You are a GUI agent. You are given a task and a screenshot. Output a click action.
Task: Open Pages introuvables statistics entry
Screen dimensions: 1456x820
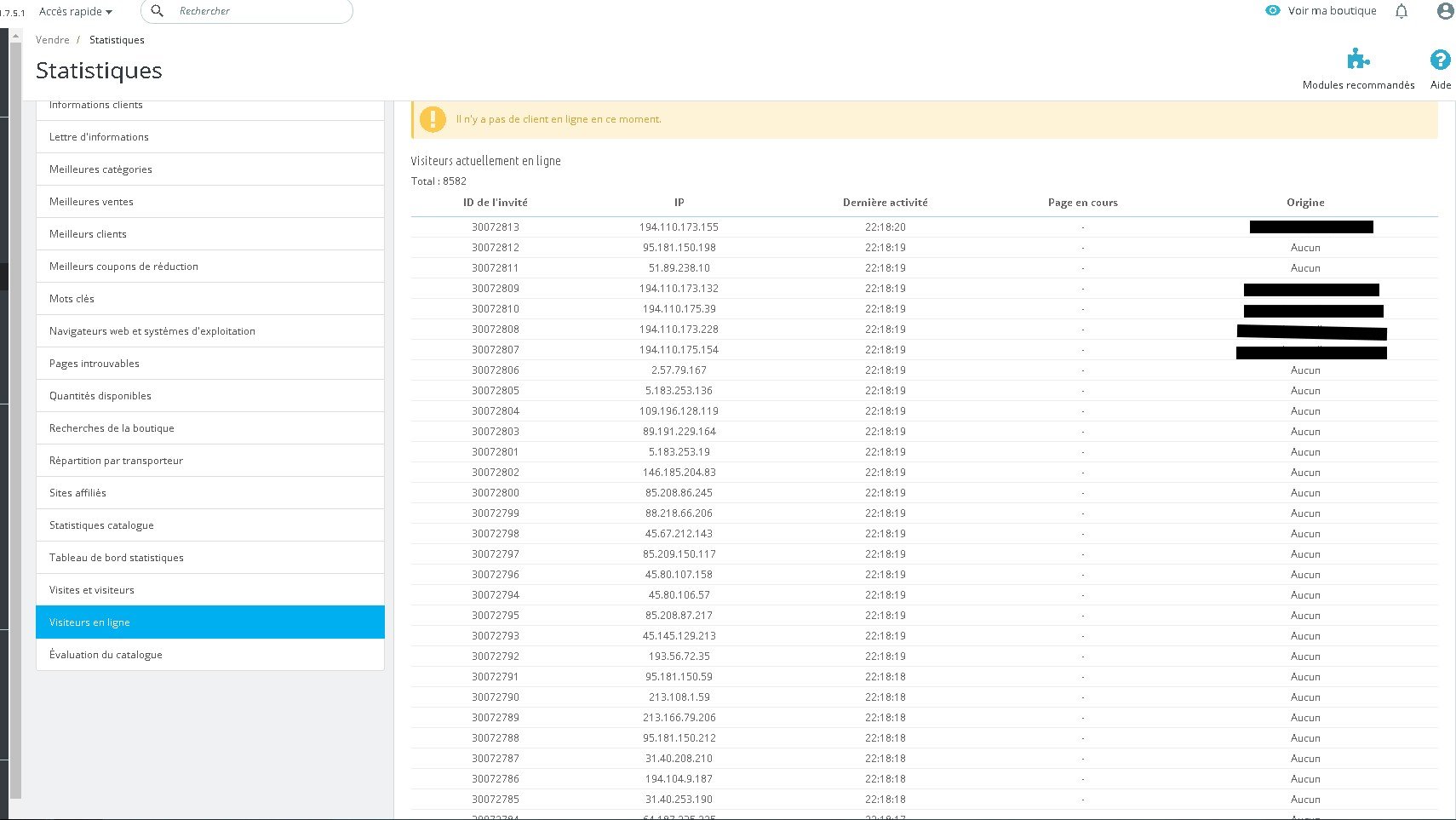[210, 364]
